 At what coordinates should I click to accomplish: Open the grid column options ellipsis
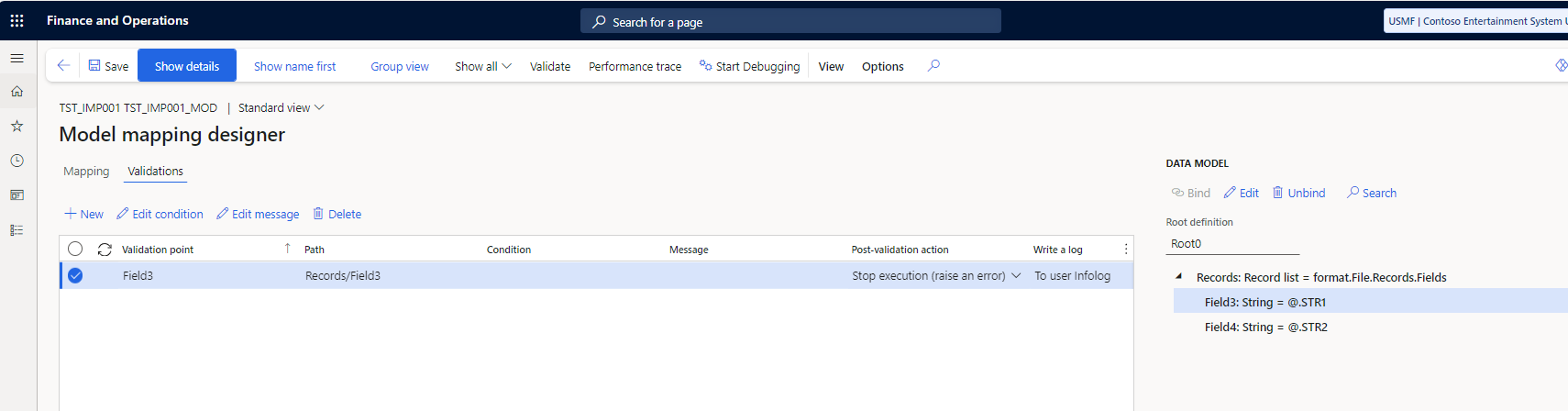(1126, 249)
